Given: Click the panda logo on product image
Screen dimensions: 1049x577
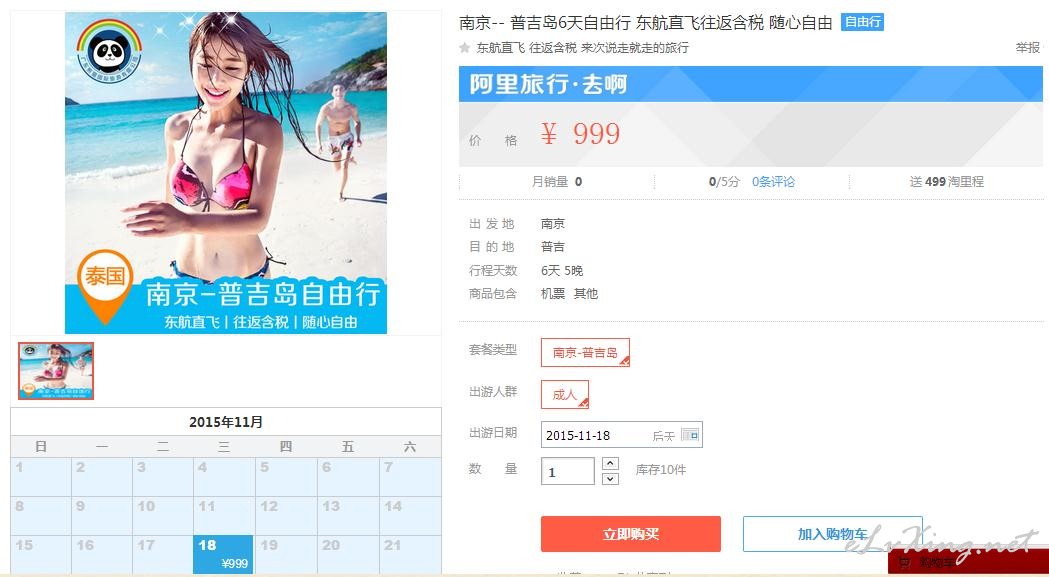Looking at the screenshot, I should coord(110,51).
